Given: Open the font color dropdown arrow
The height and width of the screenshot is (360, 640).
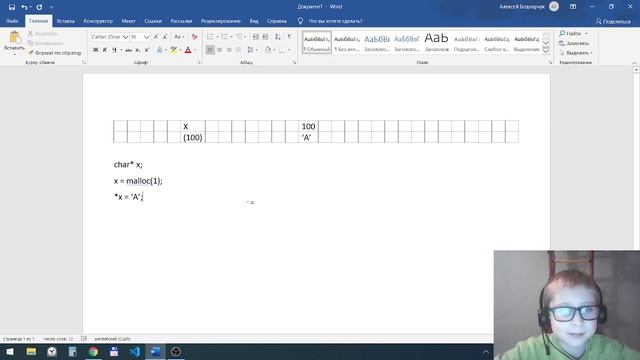Looking at the screenshot, I should tap(195, 50).
